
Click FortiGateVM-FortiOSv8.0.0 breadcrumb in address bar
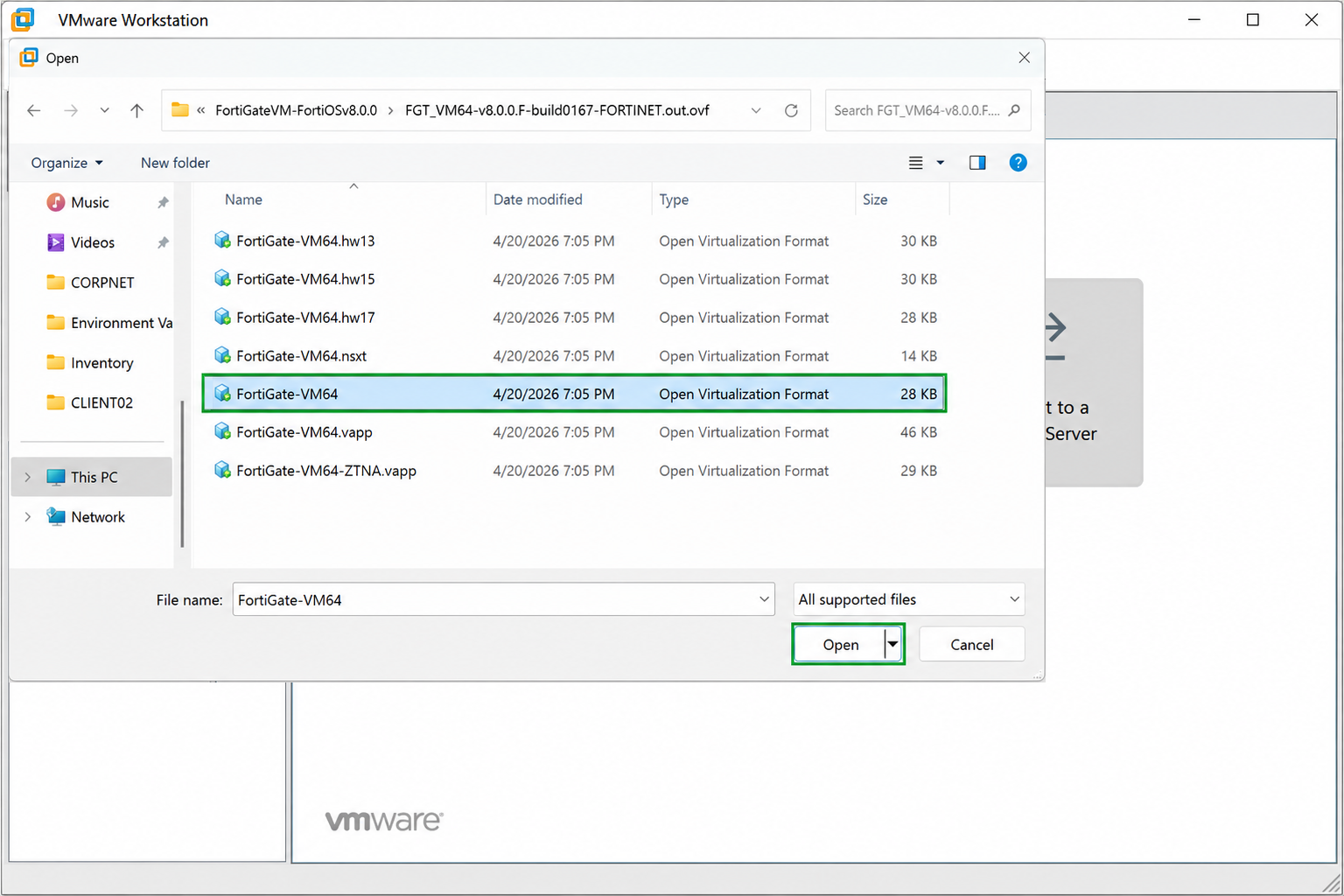pyautogui.click(x=296, y=110)
